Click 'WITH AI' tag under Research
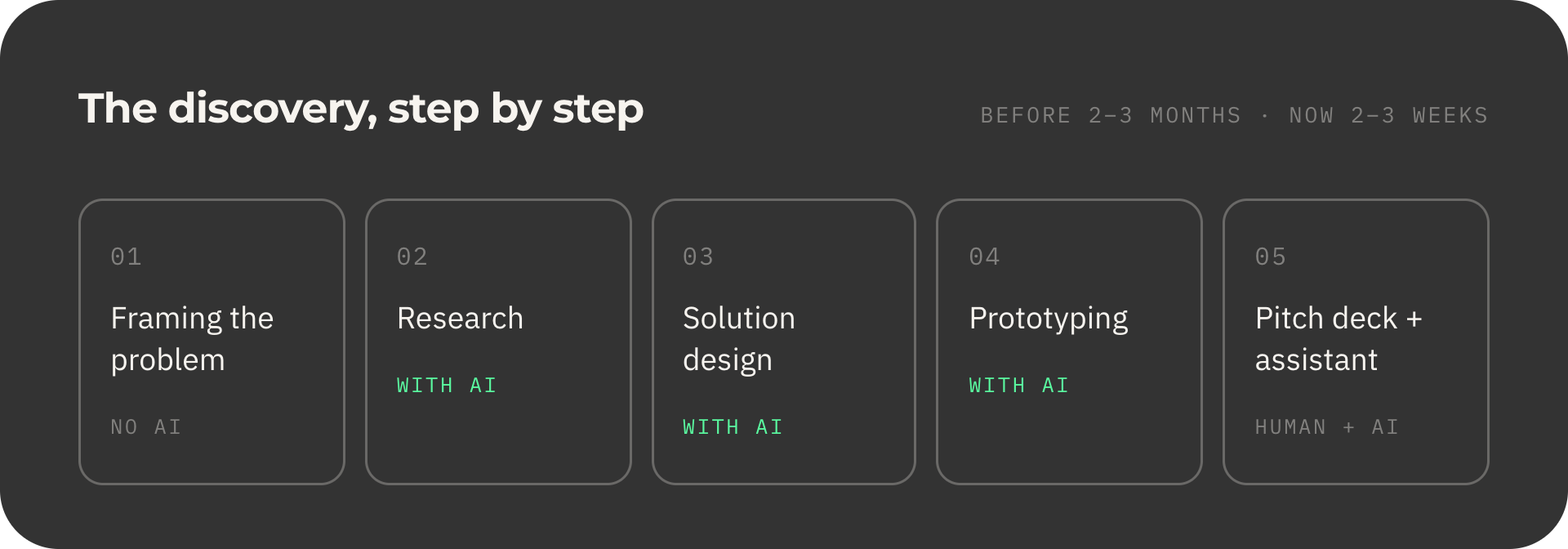 (447, 385)
